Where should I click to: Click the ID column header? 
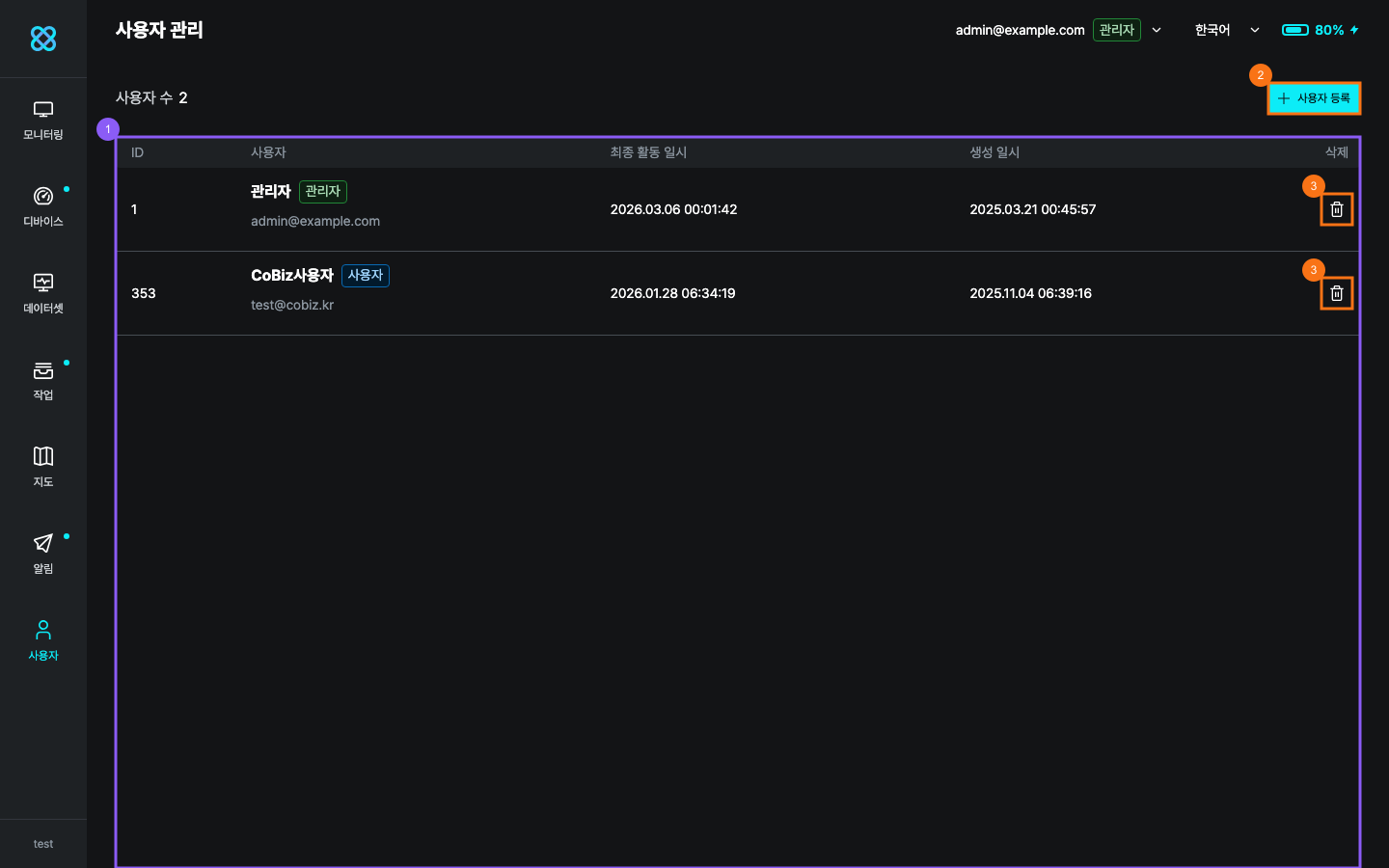click(x=137, y=152)
